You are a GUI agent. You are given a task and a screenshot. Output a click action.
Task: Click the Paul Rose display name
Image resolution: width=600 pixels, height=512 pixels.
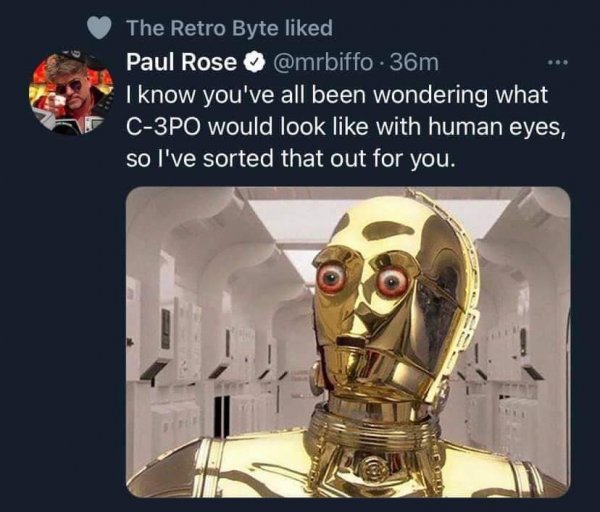coord(182,63)
